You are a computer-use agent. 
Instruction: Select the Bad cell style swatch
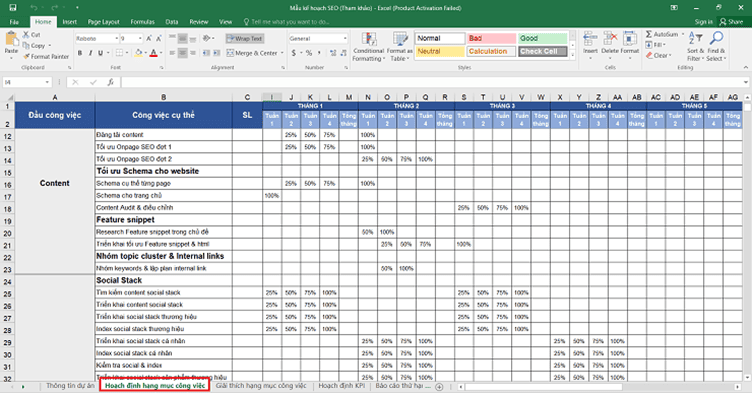click(491, 38)
